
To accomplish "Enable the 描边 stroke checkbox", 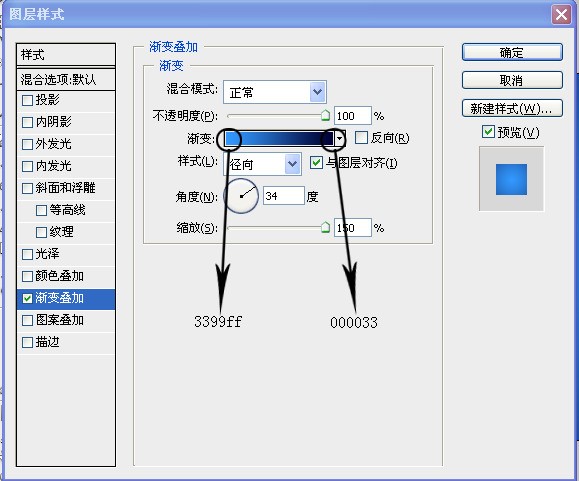I will [x=27, y=343].
